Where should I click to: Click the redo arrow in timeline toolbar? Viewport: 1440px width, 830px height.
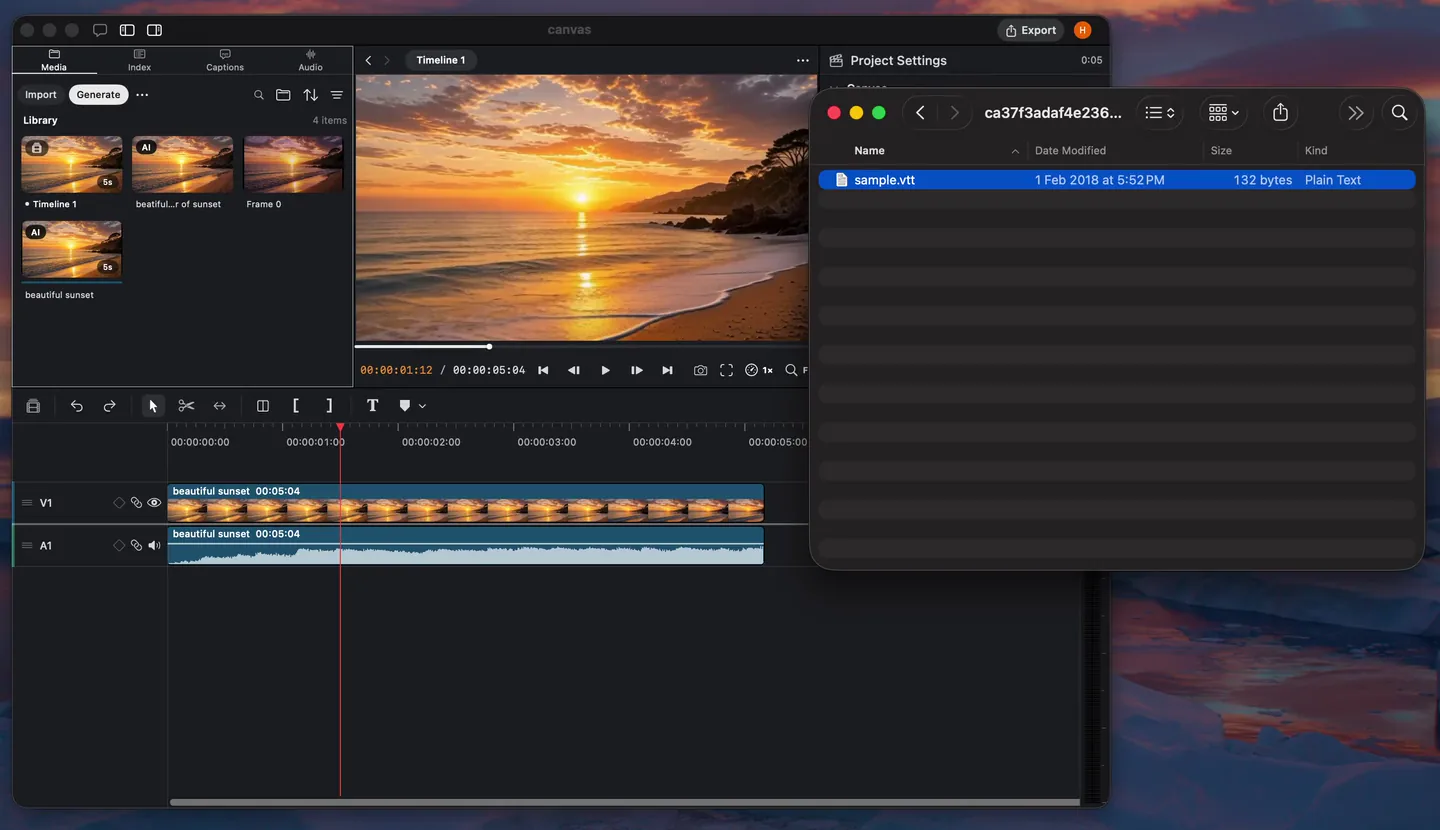pyautogui.click(x=110, y=406)
